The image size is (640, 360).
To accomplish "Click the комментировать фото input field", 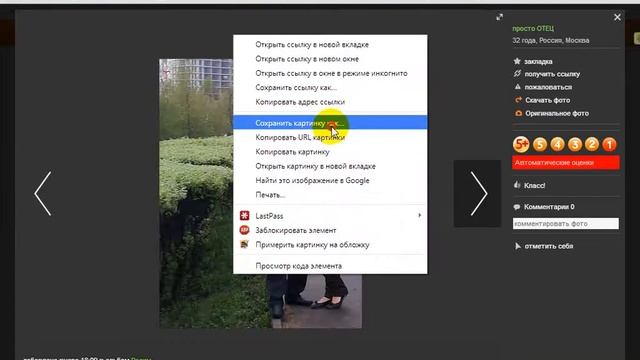I will click(566, 224).
